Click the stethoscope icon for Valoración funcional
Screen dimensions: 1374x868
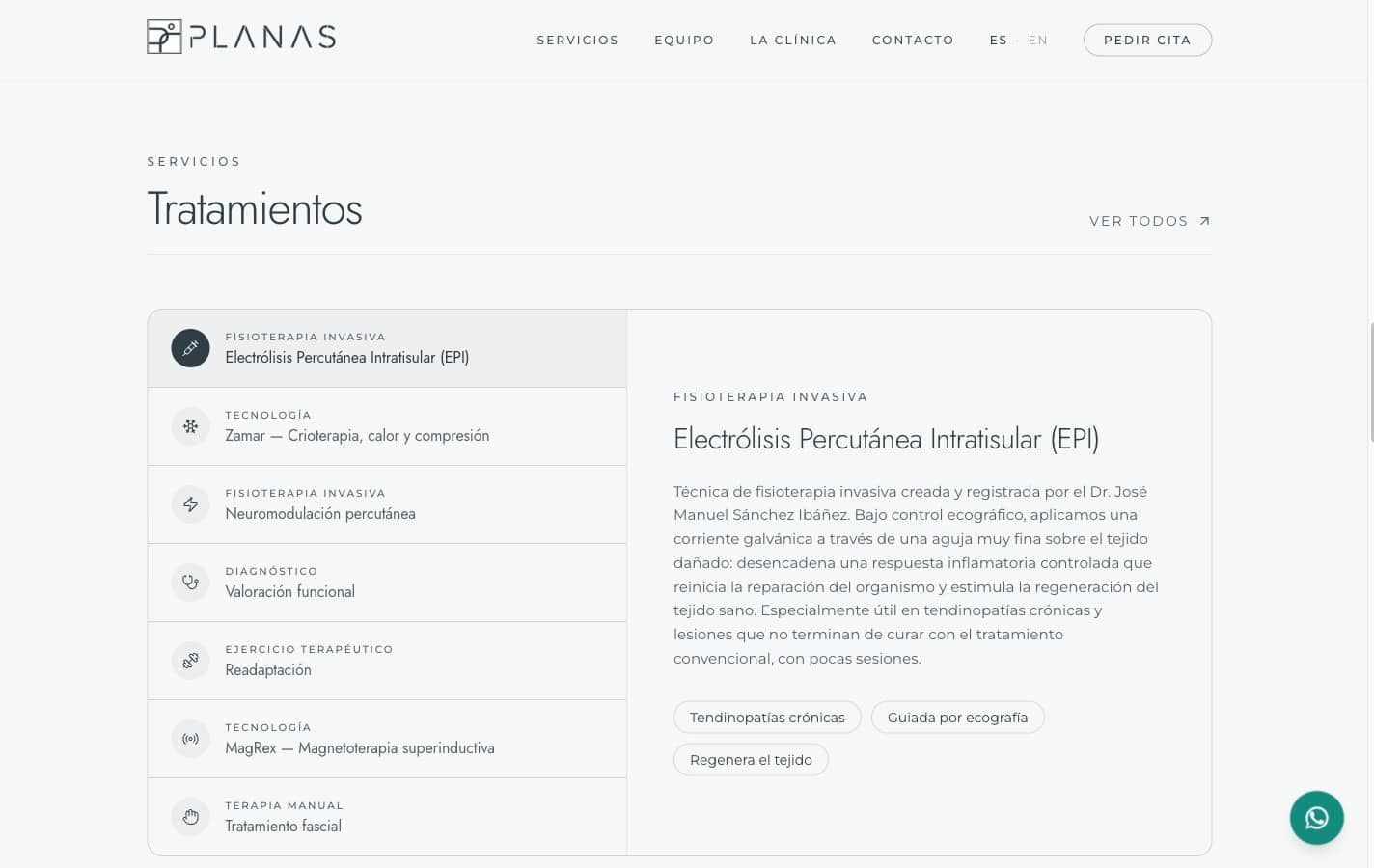point(190,583)
